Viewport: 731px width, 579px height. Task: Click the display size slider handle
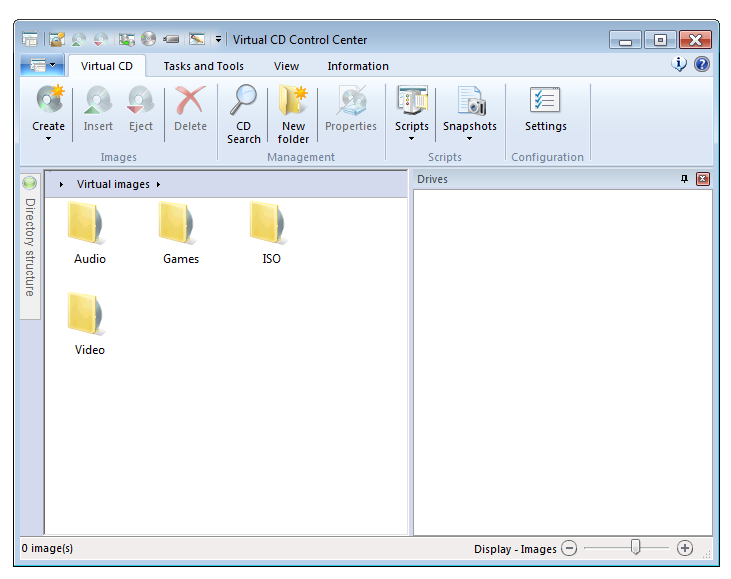tap(635, 547)
